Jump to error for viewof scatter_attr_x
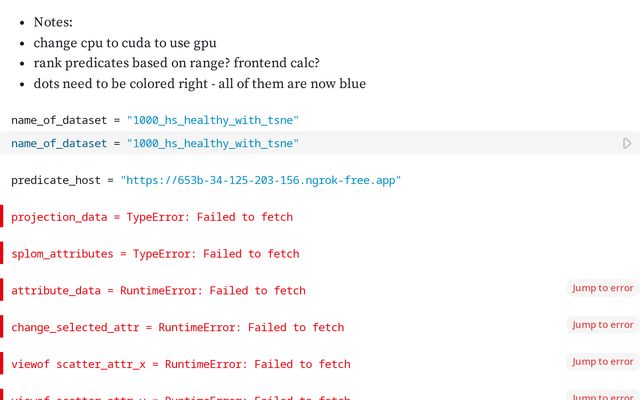 [602, 362]
